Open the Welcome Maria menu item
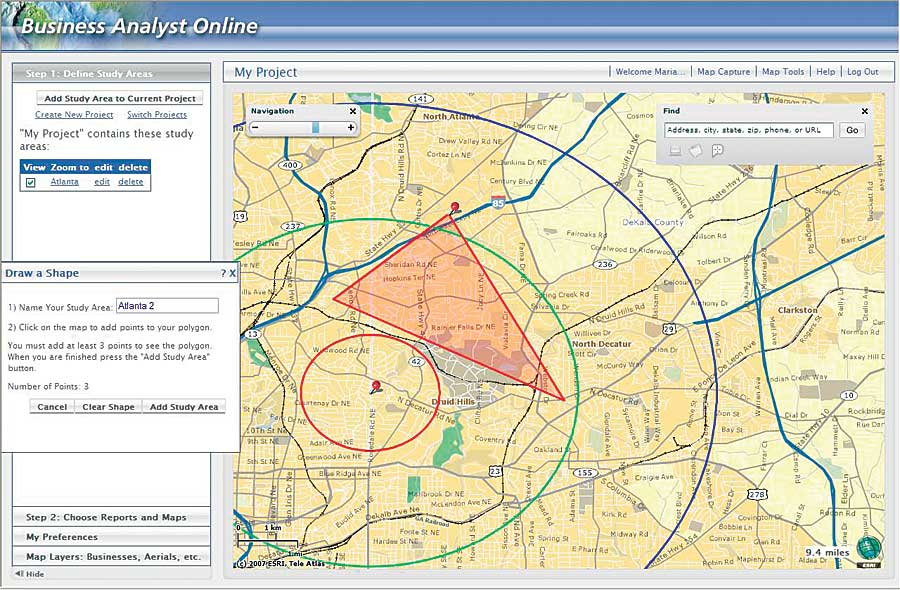900x590 pixels. point(650,72)
